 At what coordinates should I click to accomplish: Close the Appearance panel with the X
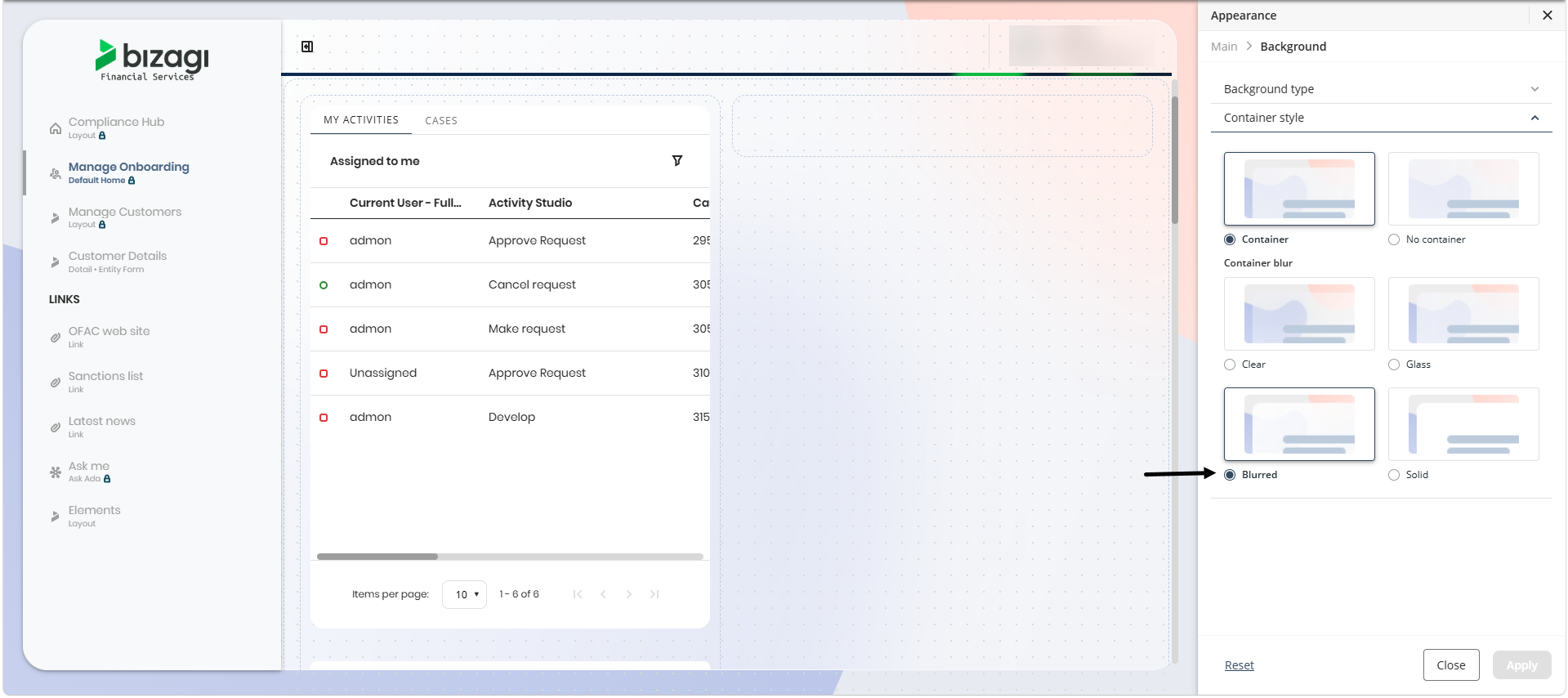click(1548, 16)
